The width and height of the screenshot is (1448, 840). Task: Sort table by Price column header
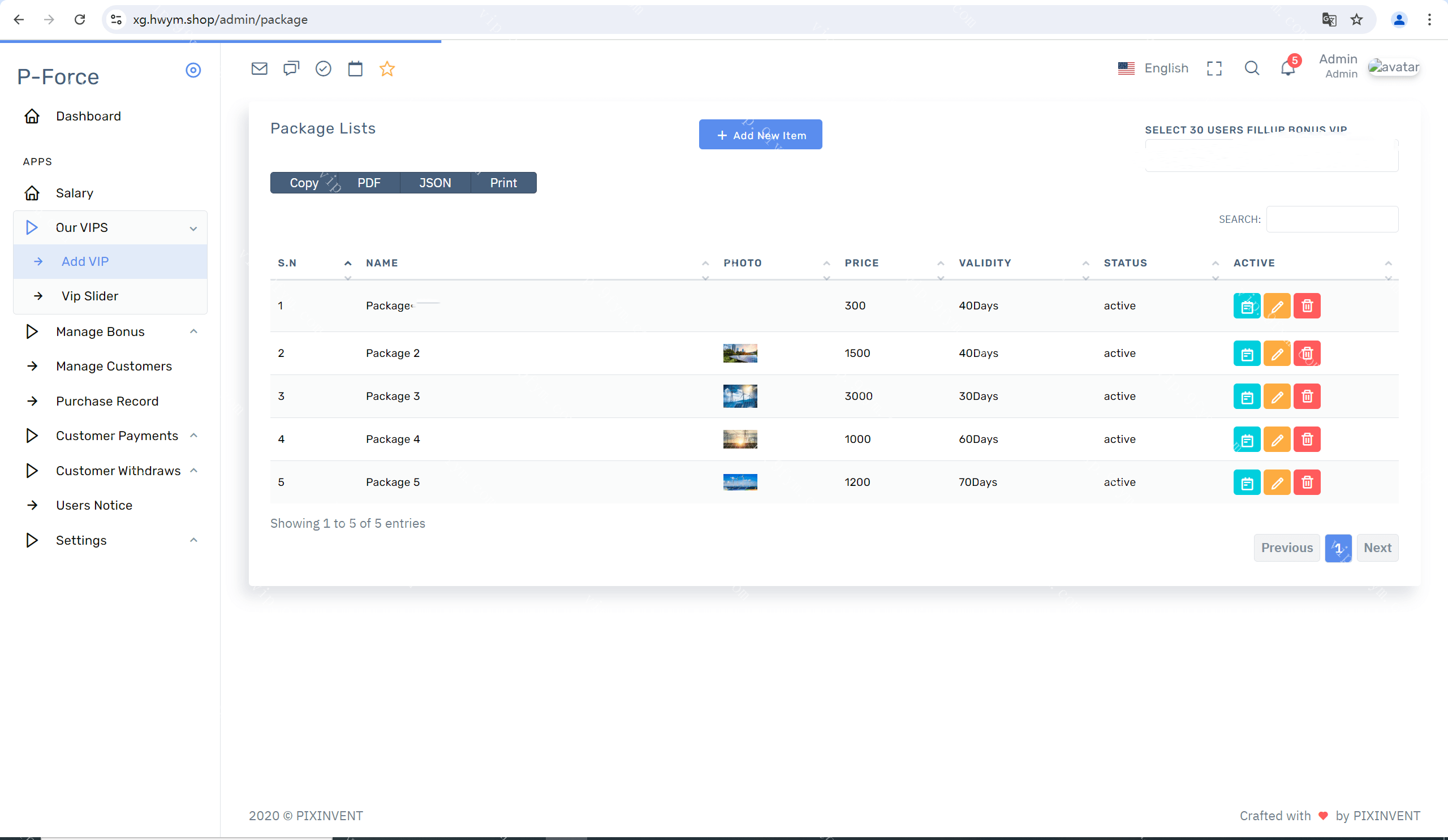[x=861, y=263]
